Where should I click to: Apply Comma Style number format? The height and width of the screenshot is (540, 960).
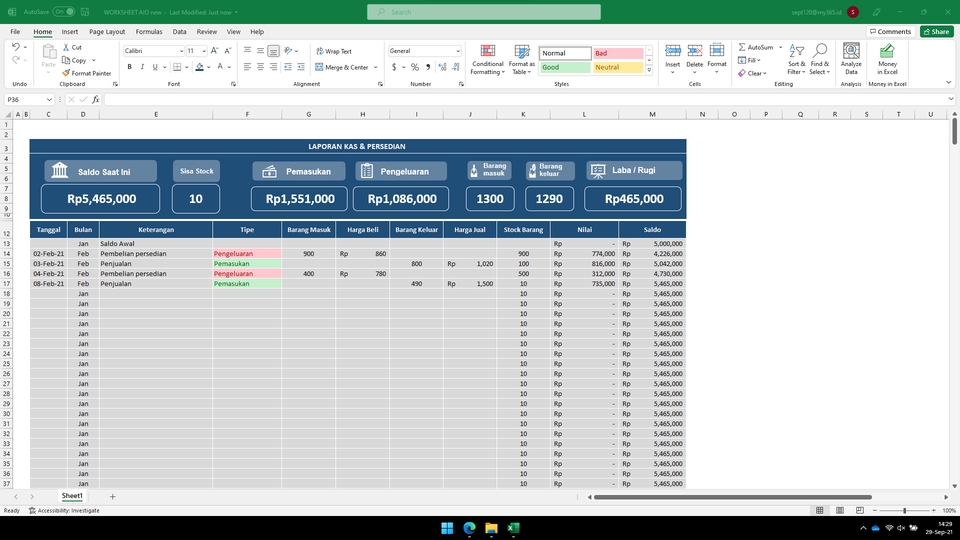428,67
